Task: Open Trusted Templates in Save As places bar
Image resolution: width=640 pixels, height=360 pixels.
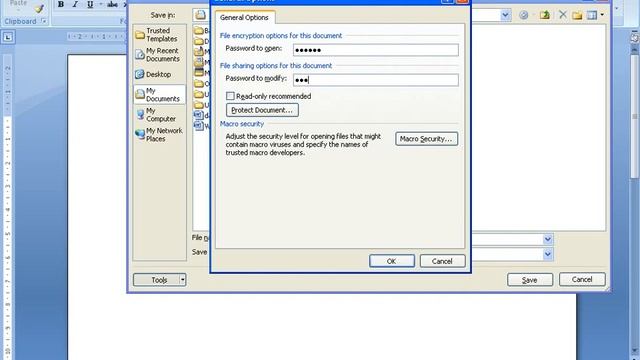Action: point(159,35)
